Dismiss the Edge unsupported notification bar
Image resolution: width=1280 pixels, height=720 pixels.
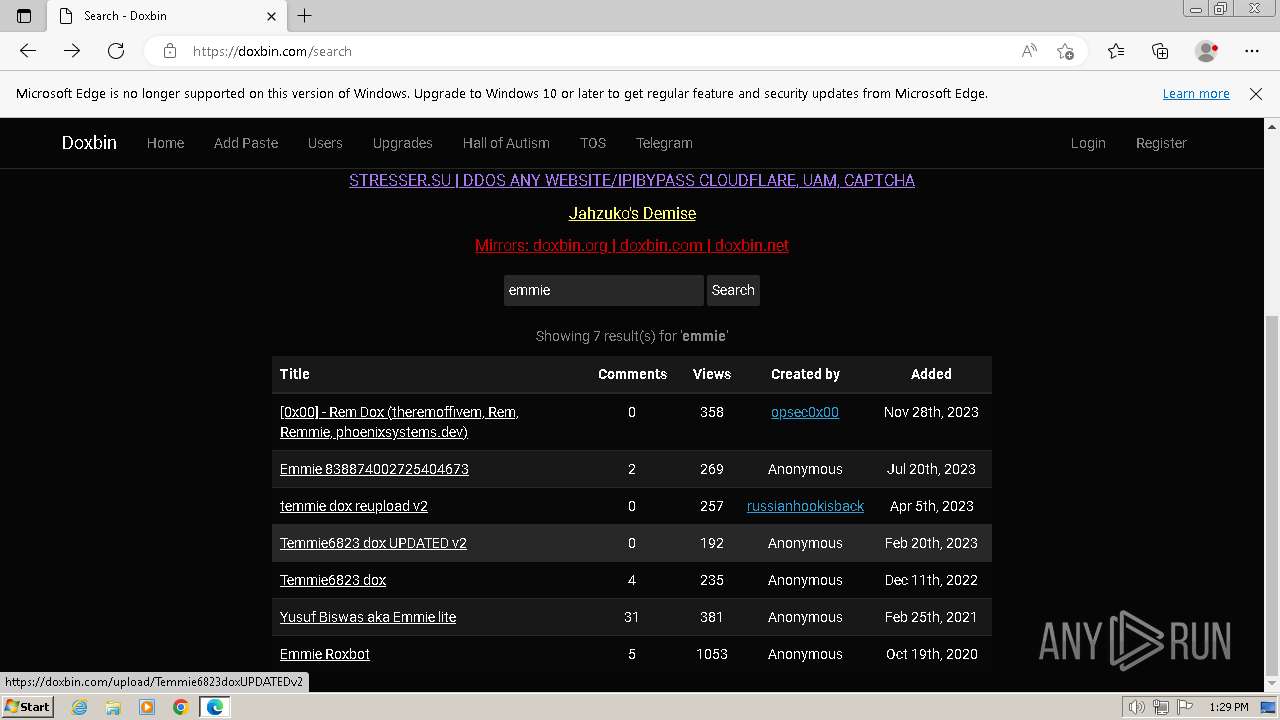tap(1256, 93)
